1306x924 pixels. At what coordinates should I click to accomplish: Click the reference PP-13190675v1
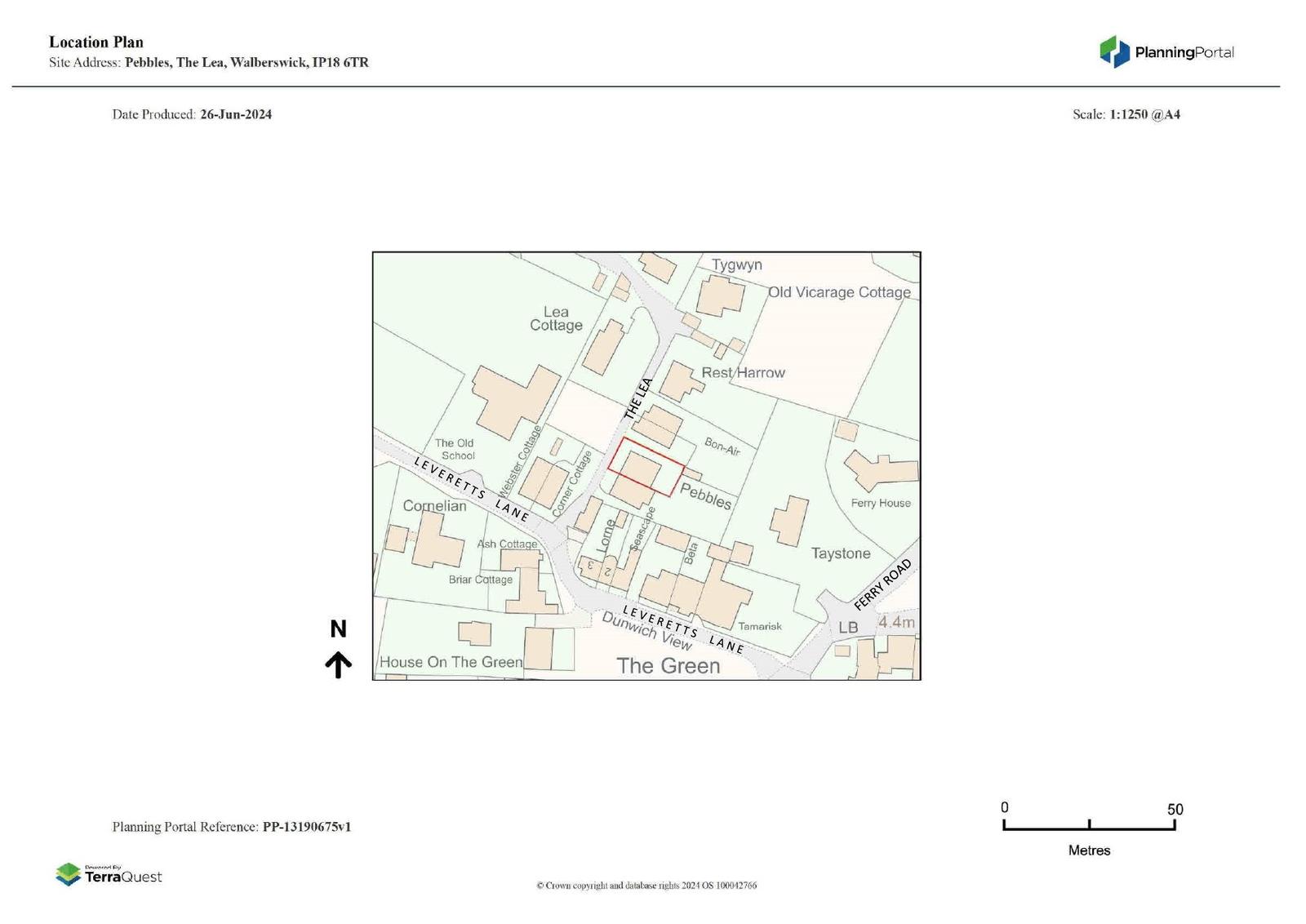pos(306,827)
